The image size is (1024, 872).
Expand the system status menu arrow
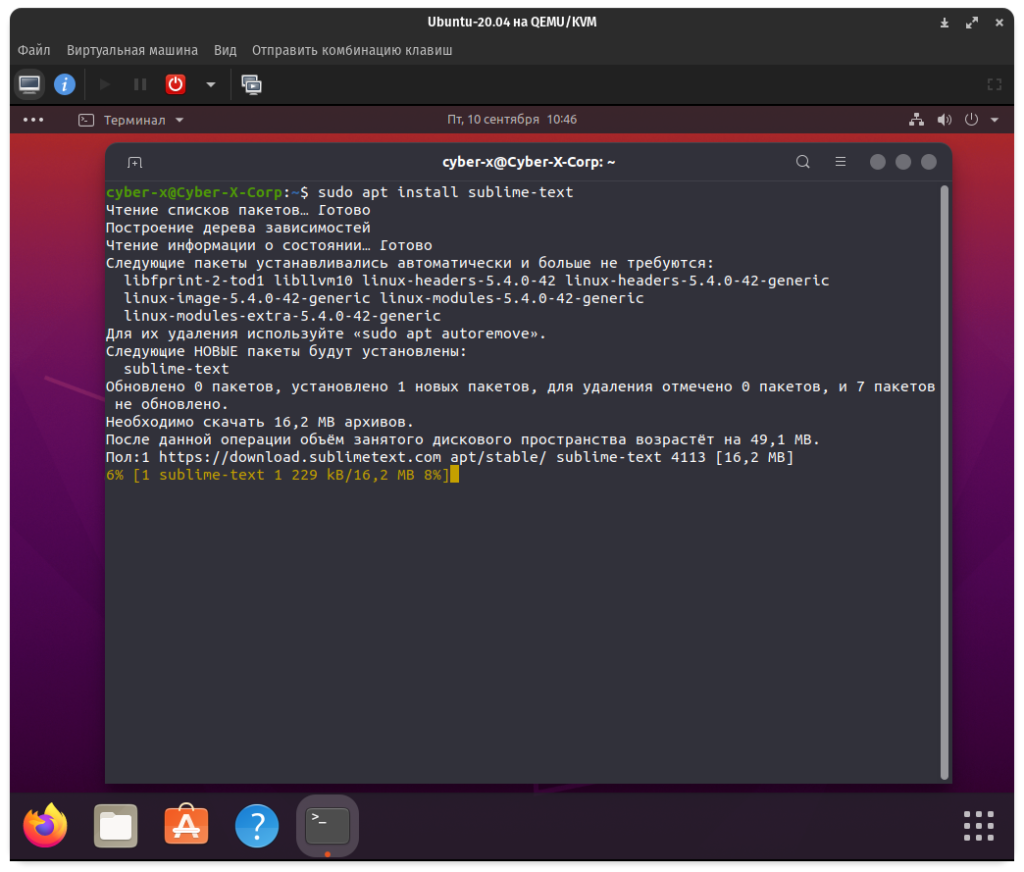pos(994,120)
